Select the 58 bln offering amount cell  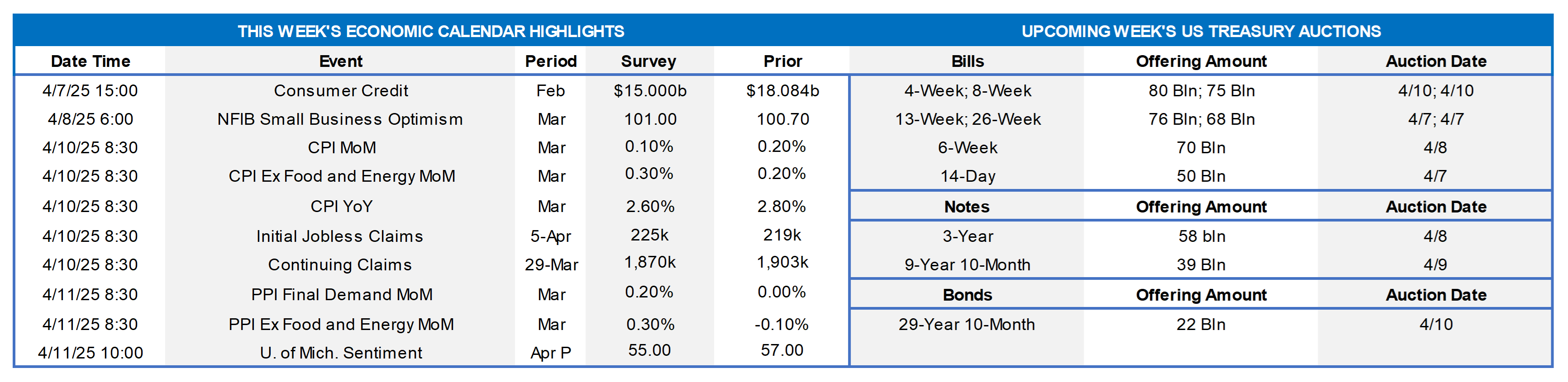[1201, 236]
